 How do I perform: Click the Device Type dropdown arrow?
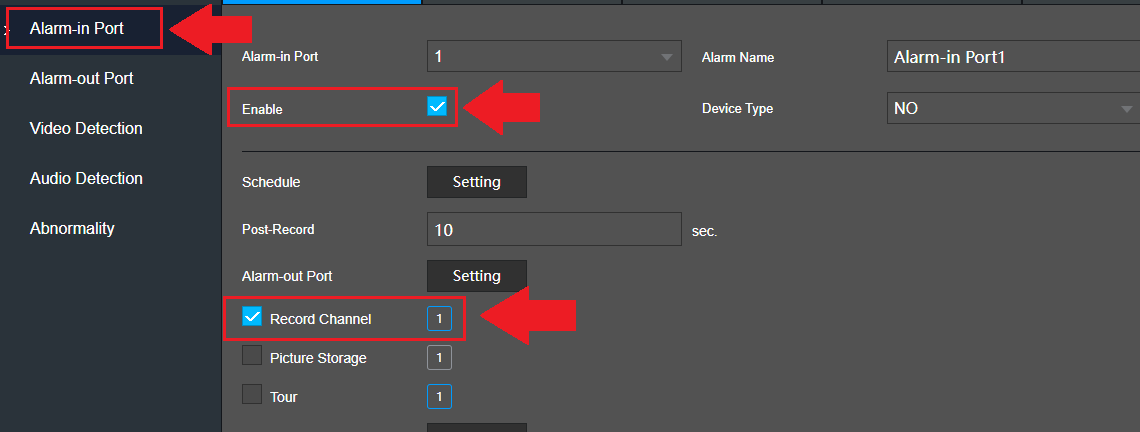pos(1127,108)
